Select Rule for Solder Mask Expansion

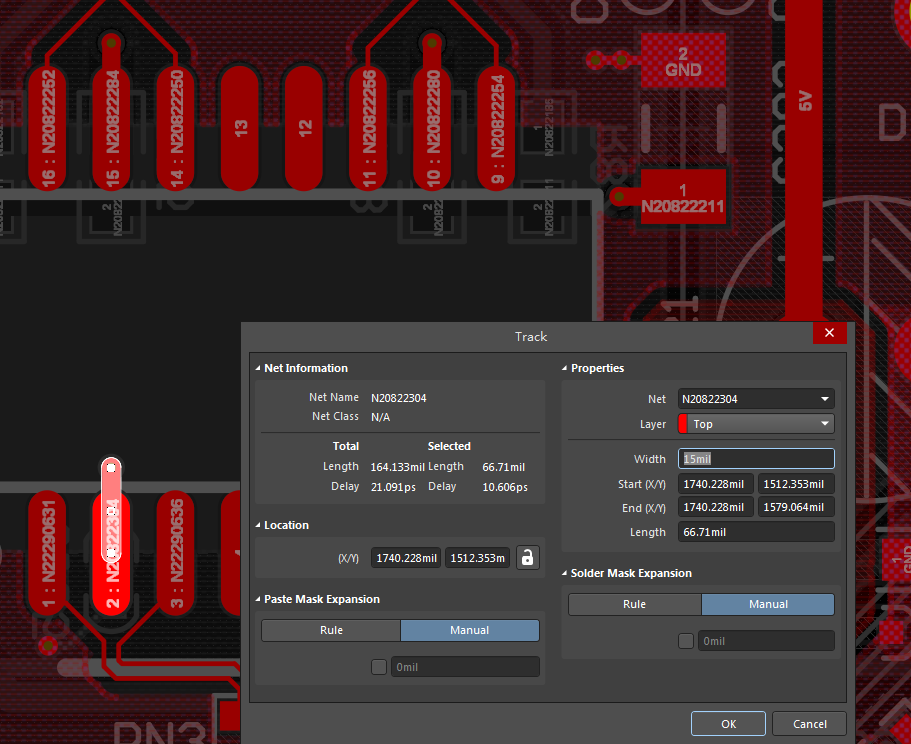click(634, 604)
